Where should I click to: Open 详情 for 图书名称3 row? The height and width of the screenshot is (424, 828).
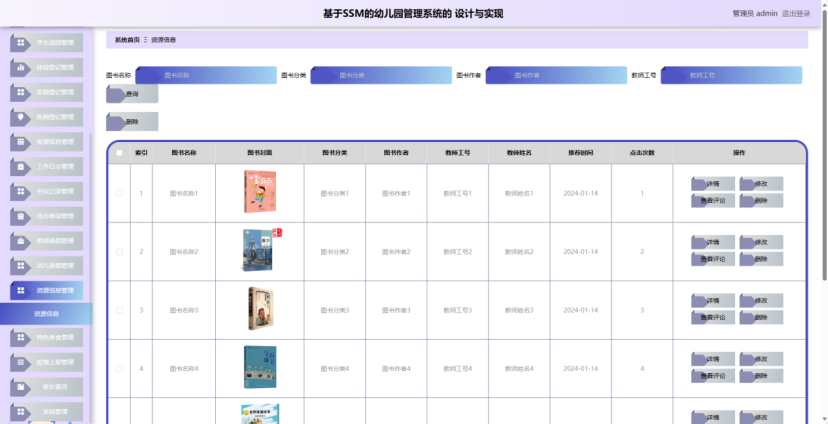pos(713,300)
